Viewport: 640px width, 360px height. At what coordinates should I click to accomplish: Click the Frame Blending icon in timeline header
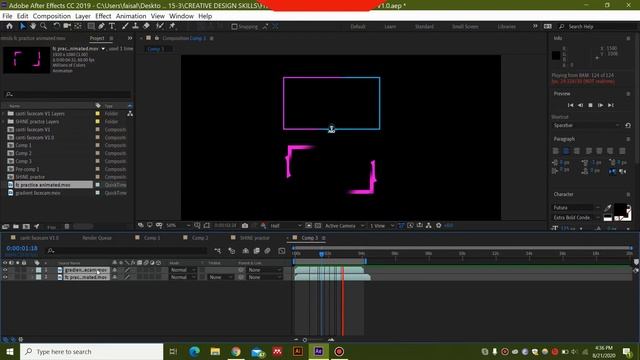click(x=256, y=251)
